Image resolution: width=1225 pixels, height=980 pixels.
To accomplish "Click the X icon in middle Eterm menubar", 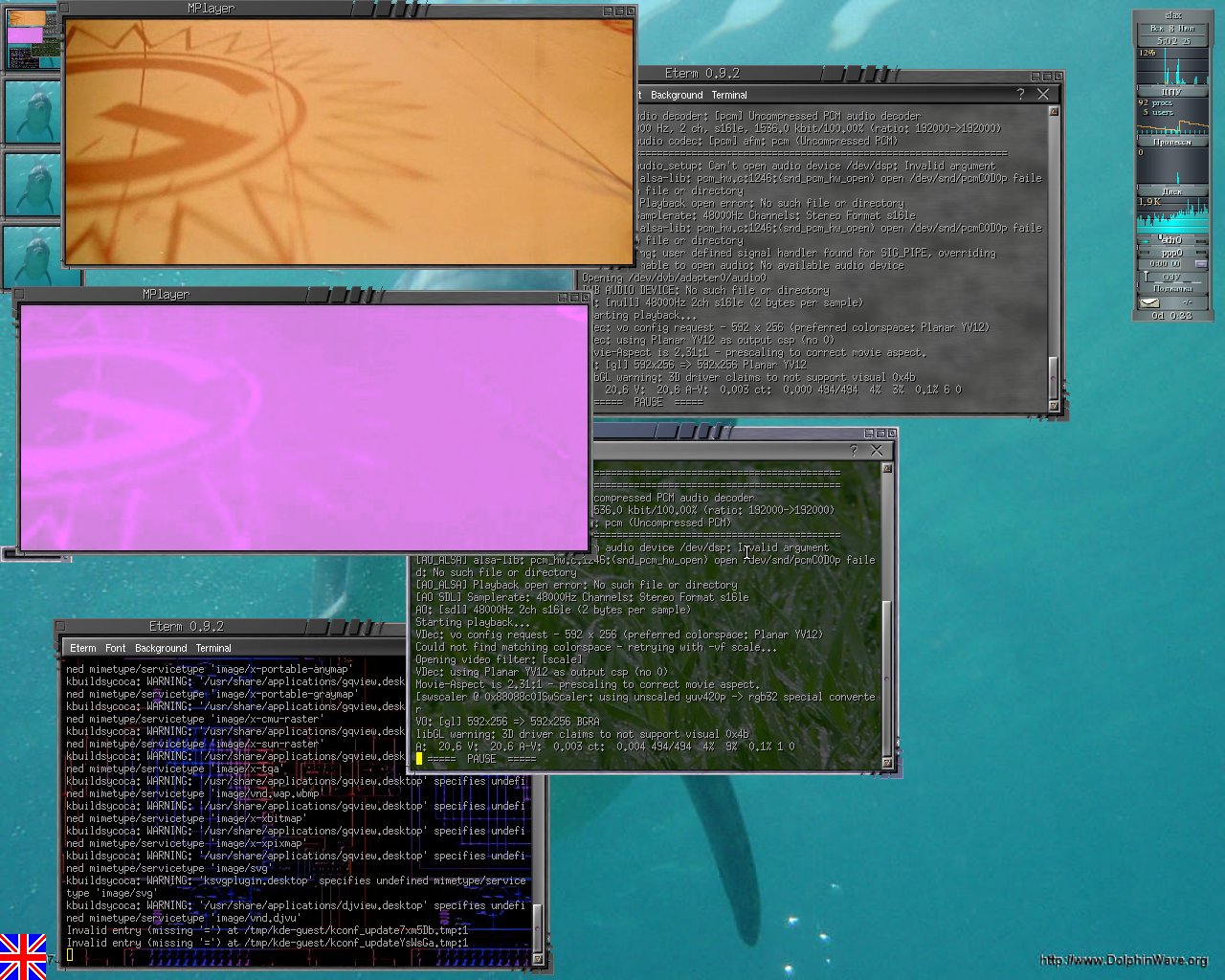I will pos(877,450).
